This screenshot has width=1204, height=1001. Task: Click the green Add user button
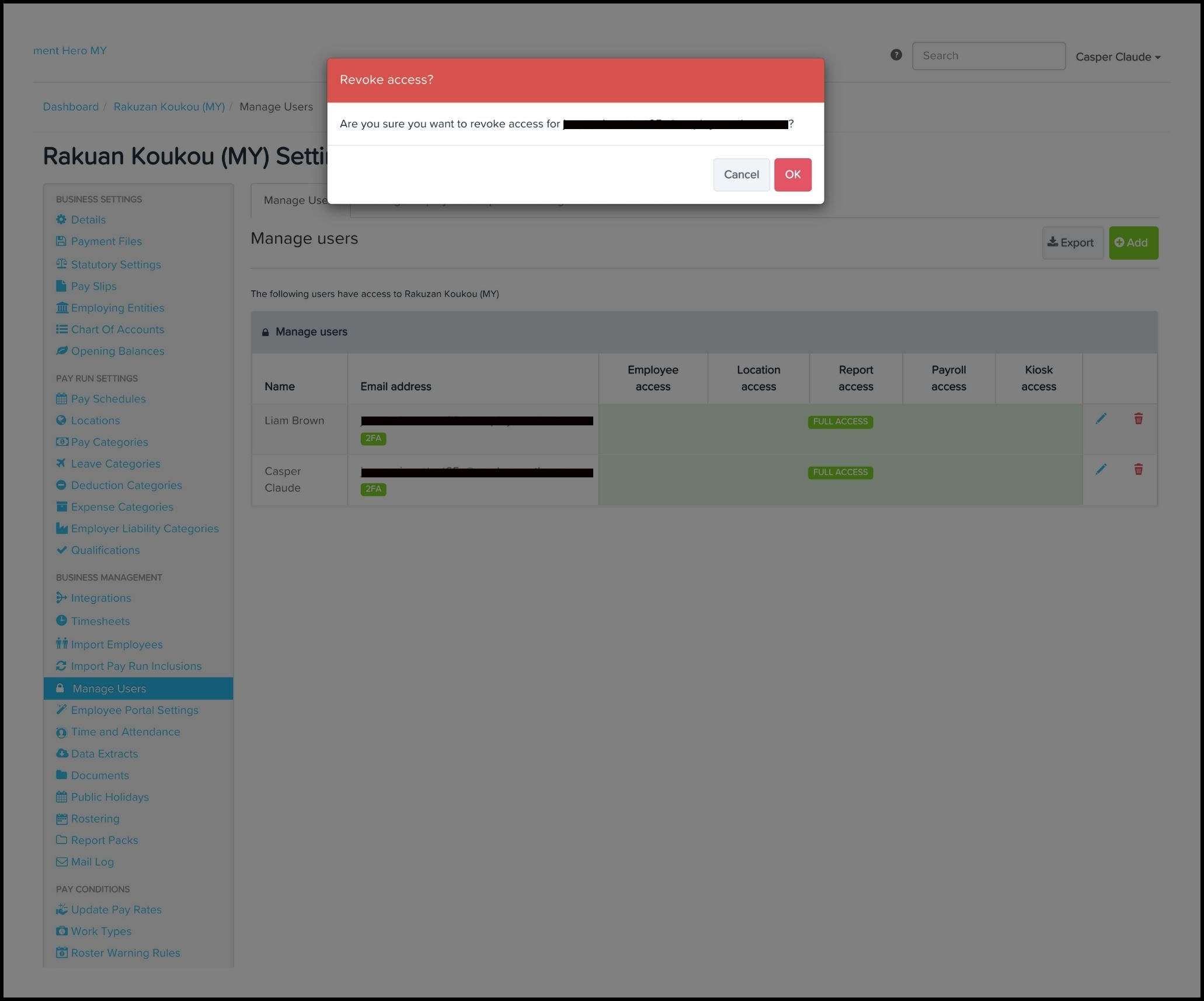point(1133,242)
